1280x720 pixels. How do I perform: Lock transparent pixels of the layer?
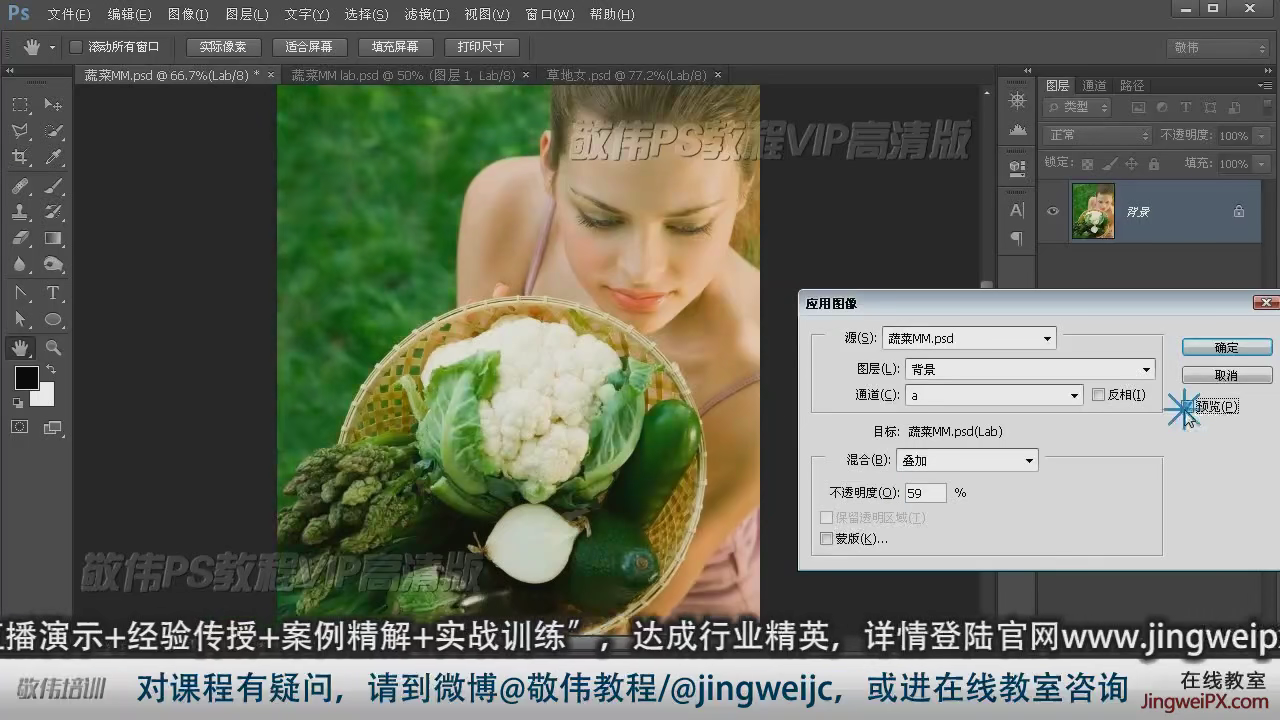coord(1088,164)
